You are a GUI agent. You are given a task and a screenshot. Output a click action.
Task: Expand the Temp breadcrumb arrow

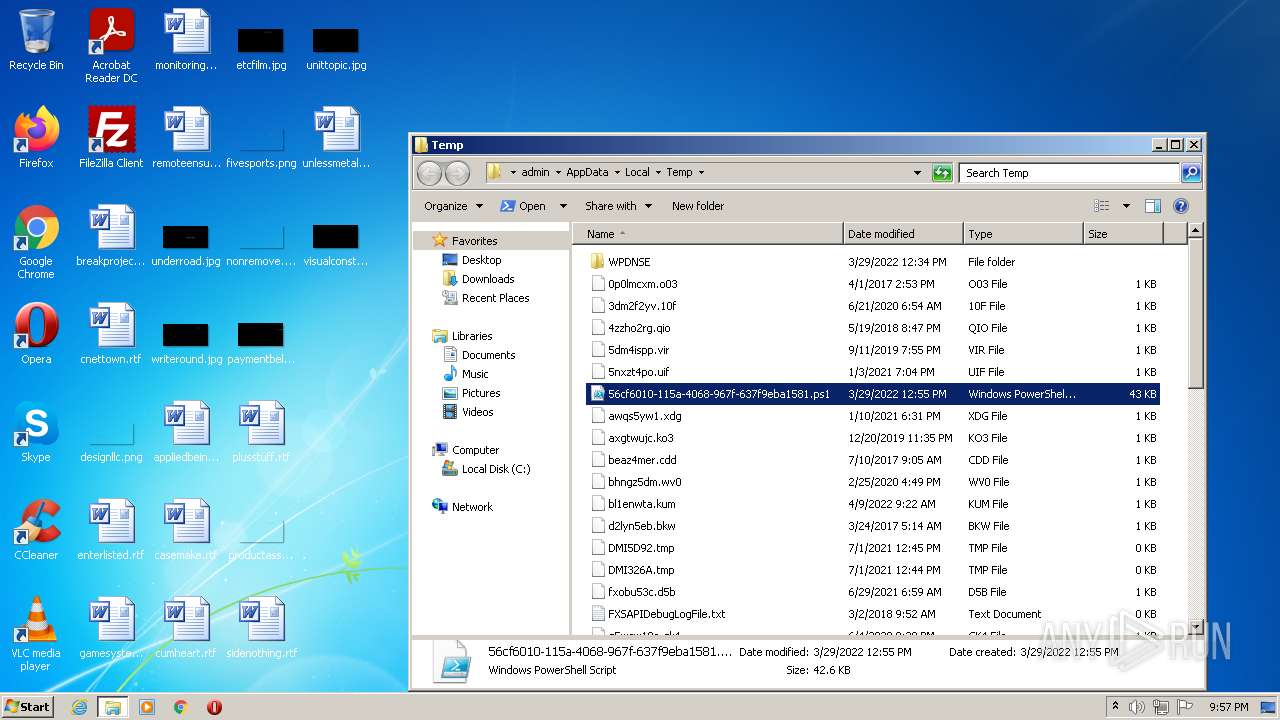click(700, 173)
